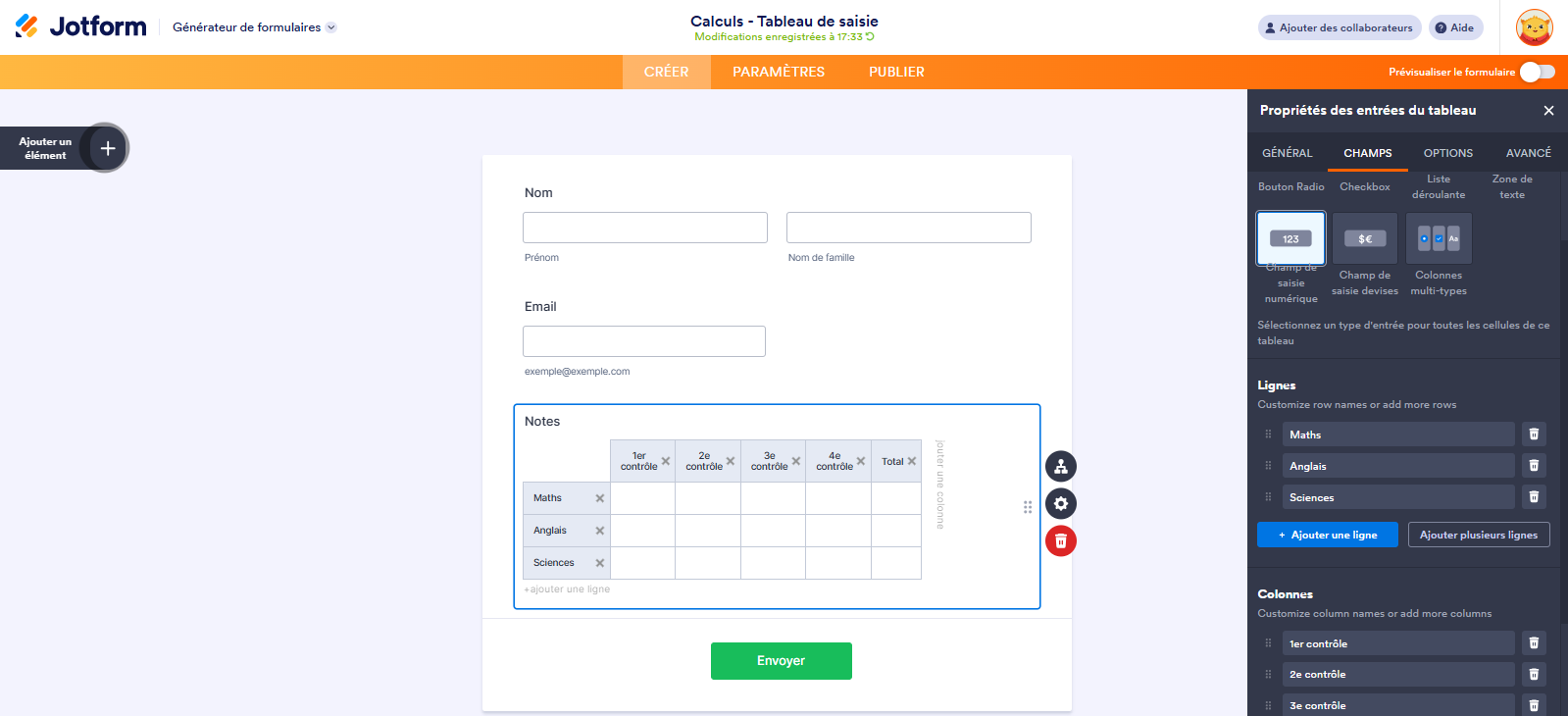Select the Champ de saisie numérique type
1568x716 pixels.
(1290, 238)
